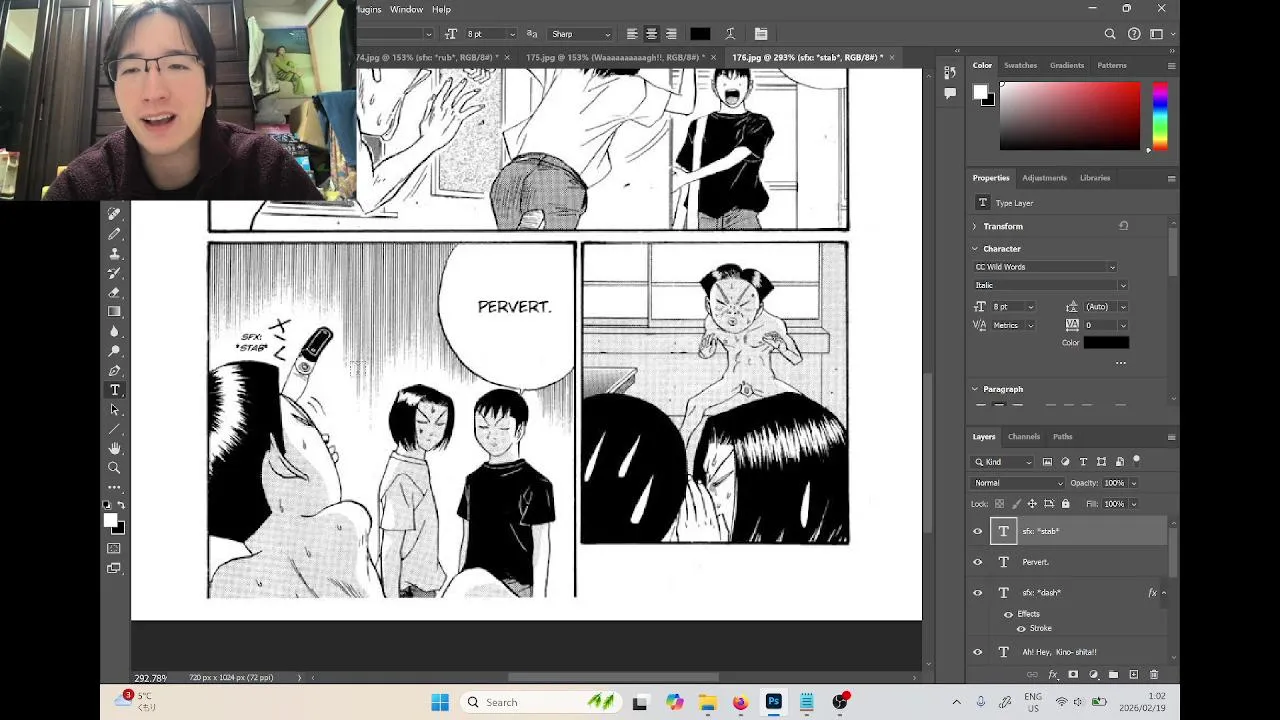Switch to the Swatches tab
This screenshot has height=720, width=1280.
[x=1020, y=65]
